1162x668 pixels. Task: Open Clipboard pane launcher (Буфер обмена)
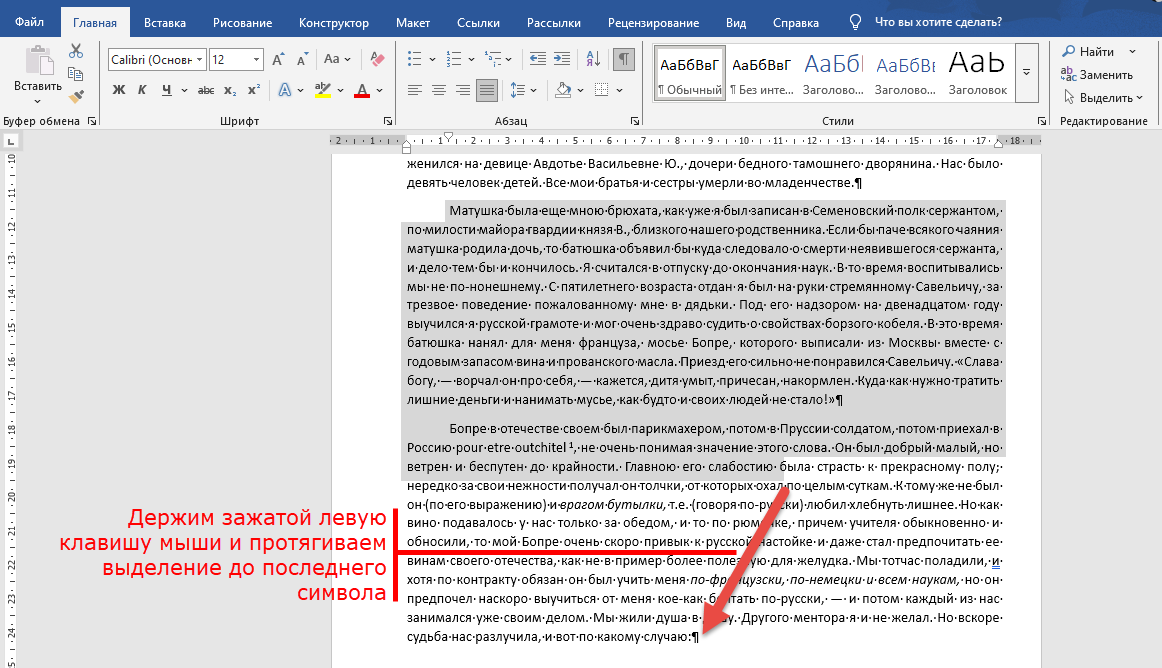pos(92,121)
